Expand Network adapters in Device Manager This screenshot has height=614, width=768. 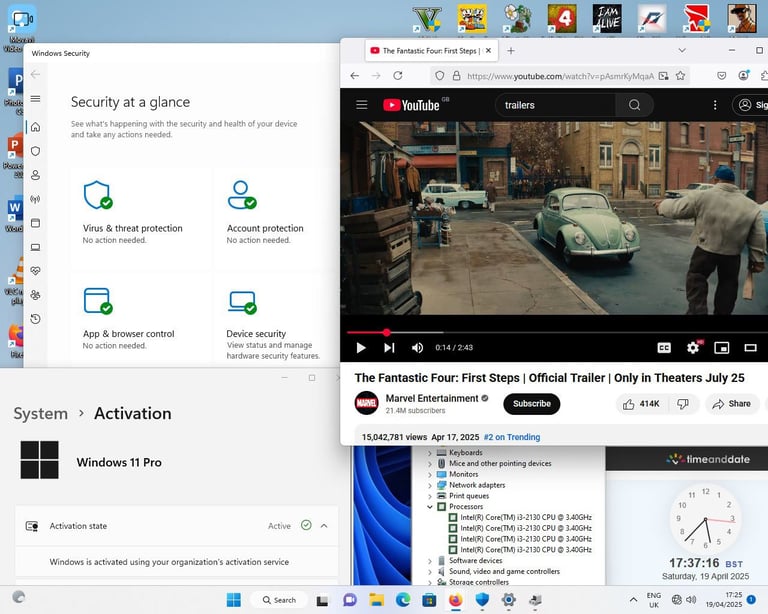pos(430,485)
